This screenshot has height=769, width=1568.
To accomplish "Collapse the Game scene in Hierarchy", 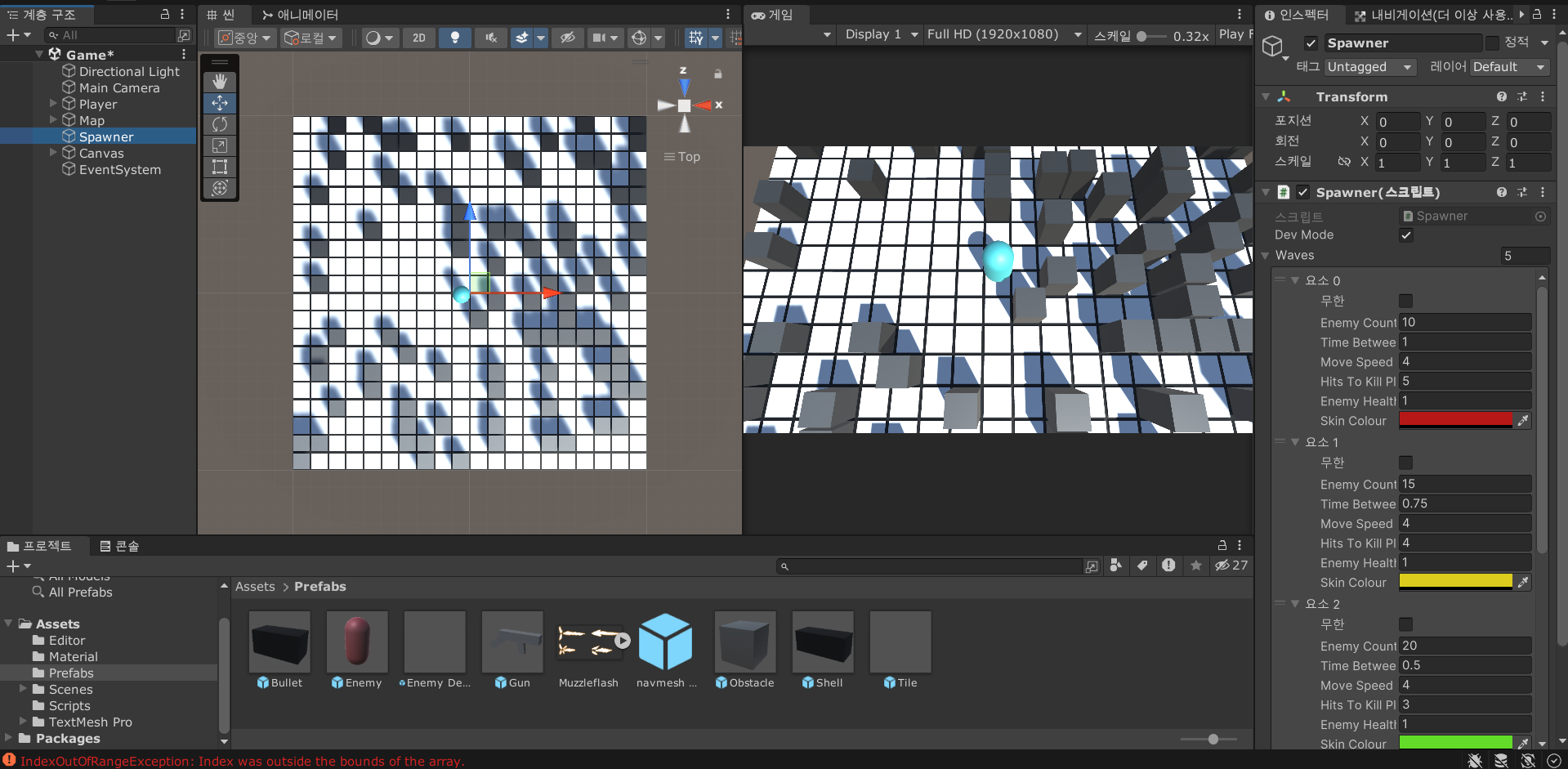I will [39, 54].
